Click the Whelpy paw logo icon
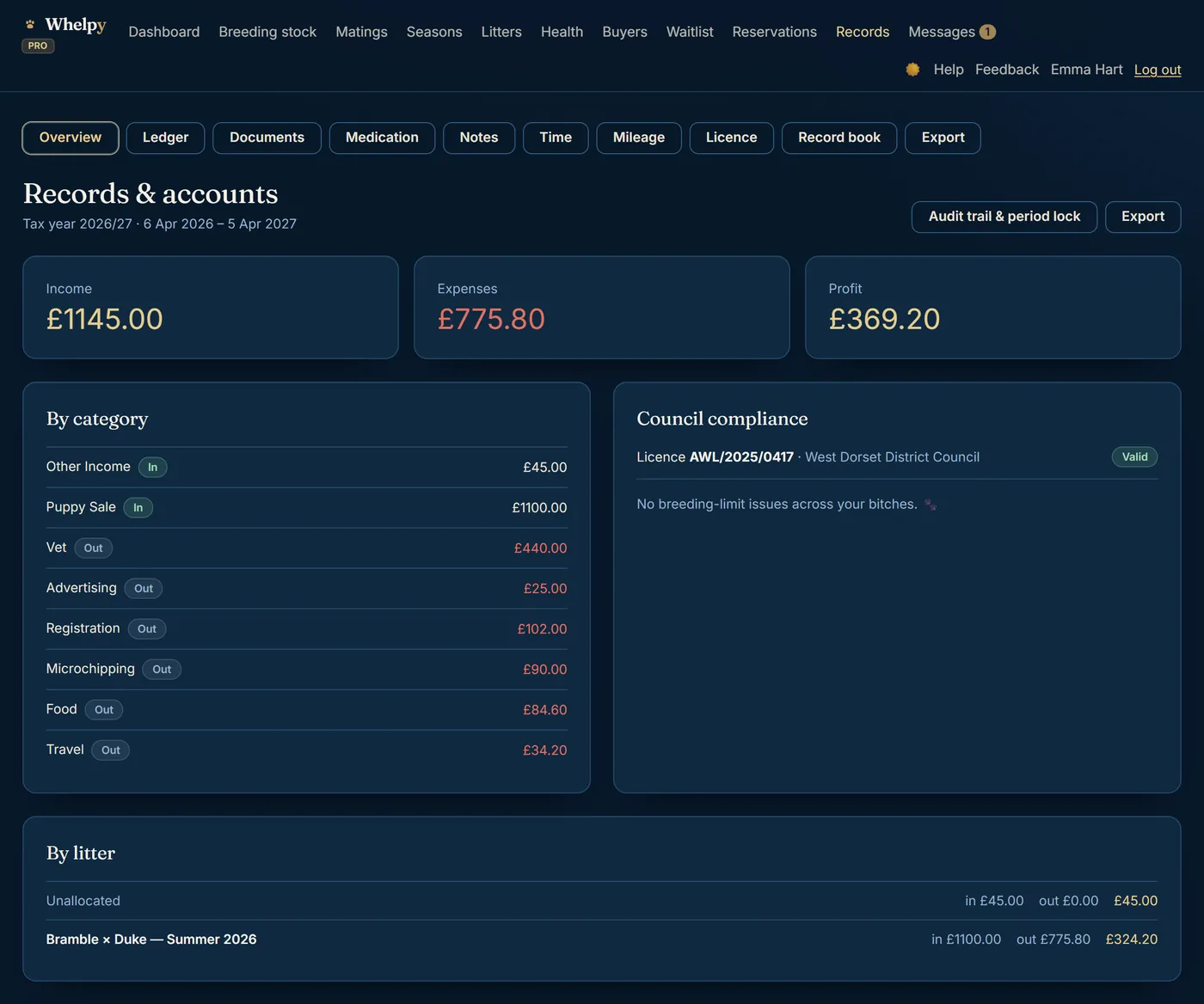1204x1004 pixels. (30, 24)
